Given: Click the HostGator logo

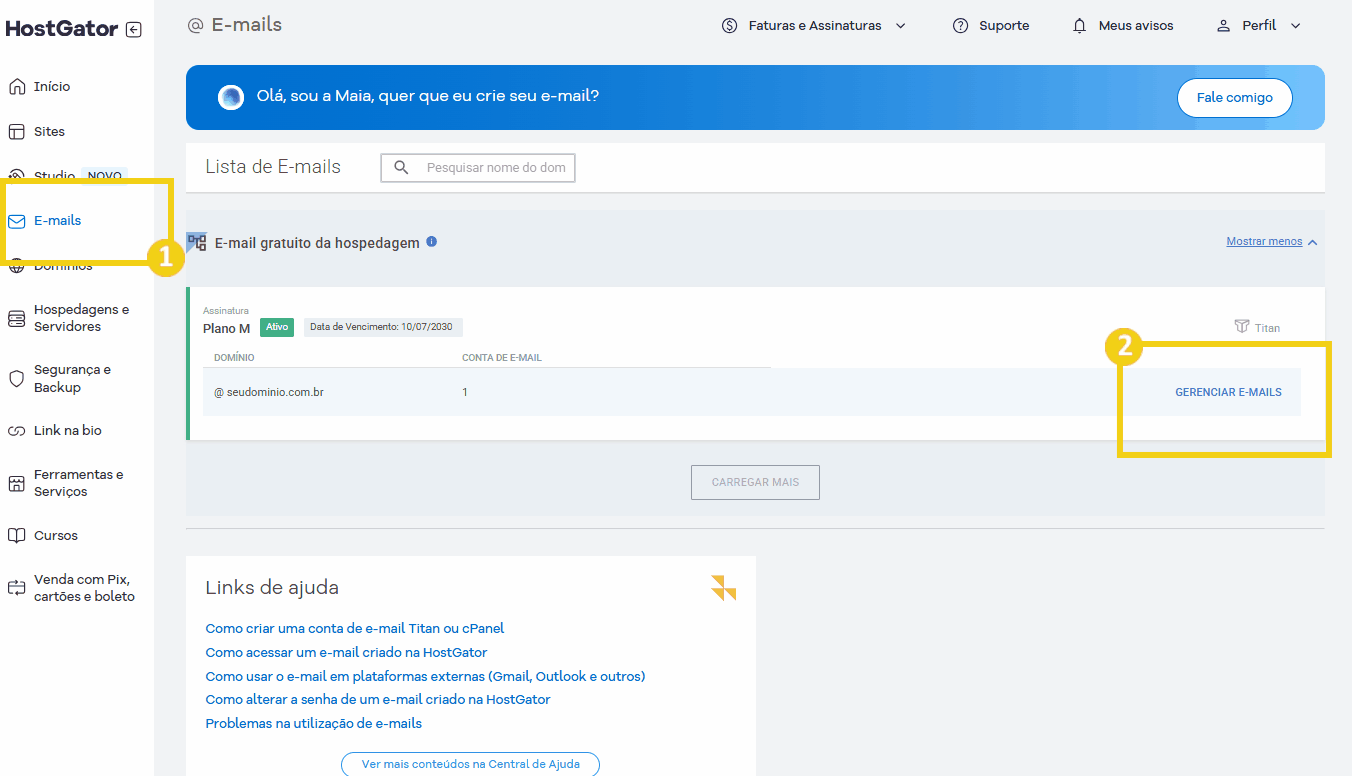Looking at the screenshot, I should pyautogui.click(x=62, y=29).
